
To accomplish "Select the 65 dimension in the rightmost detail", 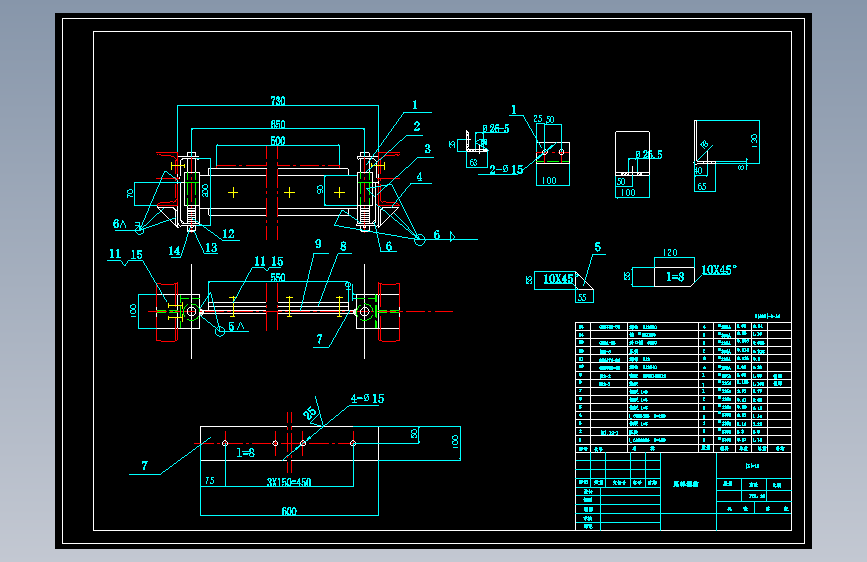I will (x=702, y=186).
